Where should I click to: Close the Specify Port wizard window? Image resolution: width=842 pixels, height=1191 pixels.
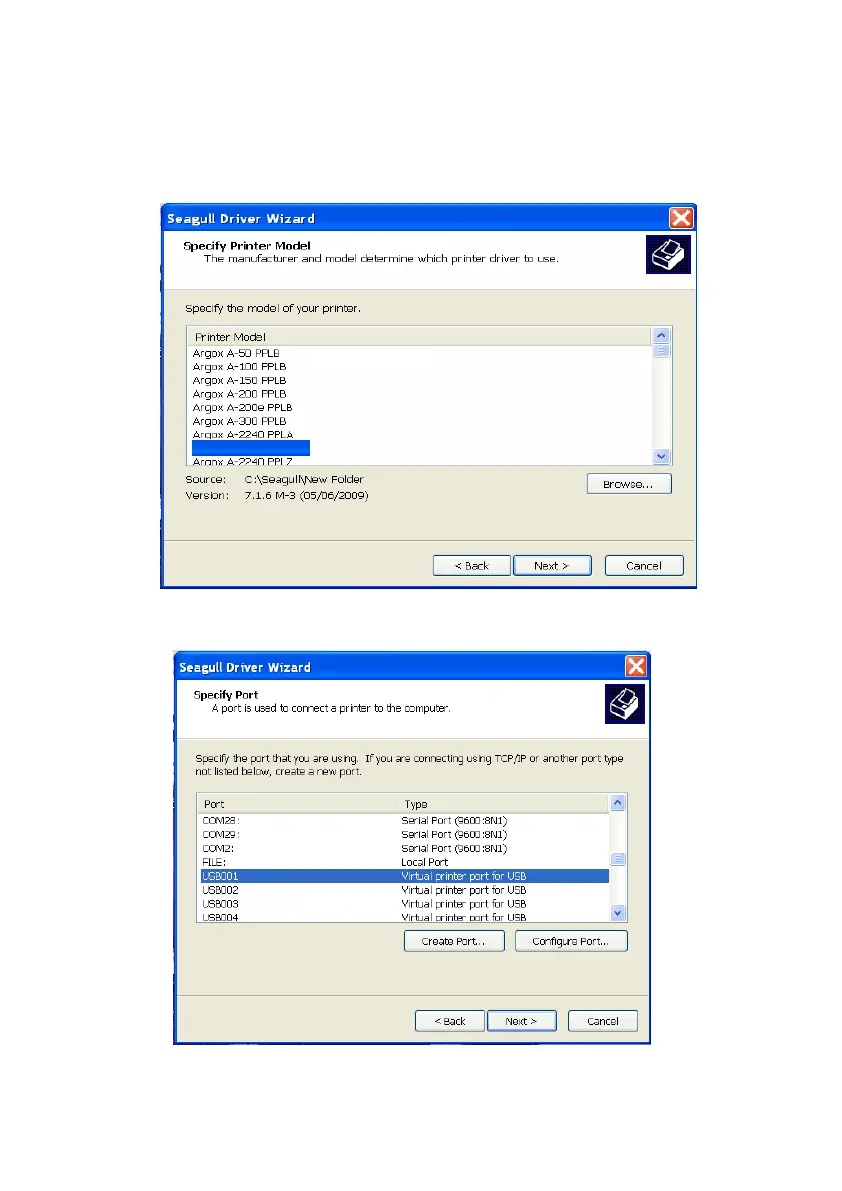(635, 666)
